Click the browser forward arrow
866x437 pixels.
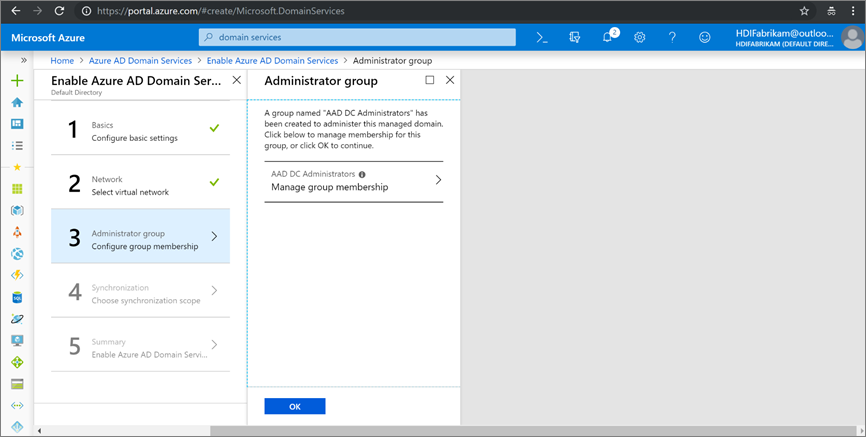pyautogui.click(x=37, y=11)
